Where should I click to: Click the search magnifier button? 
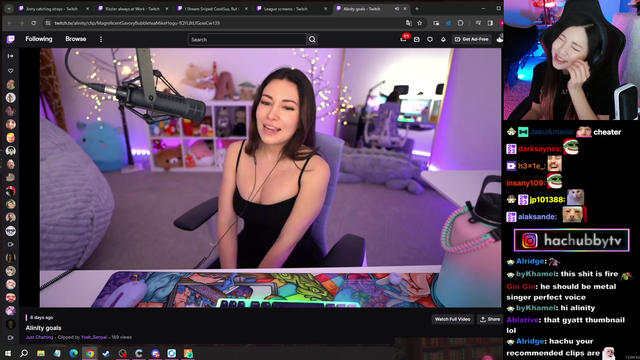(312, 40)
